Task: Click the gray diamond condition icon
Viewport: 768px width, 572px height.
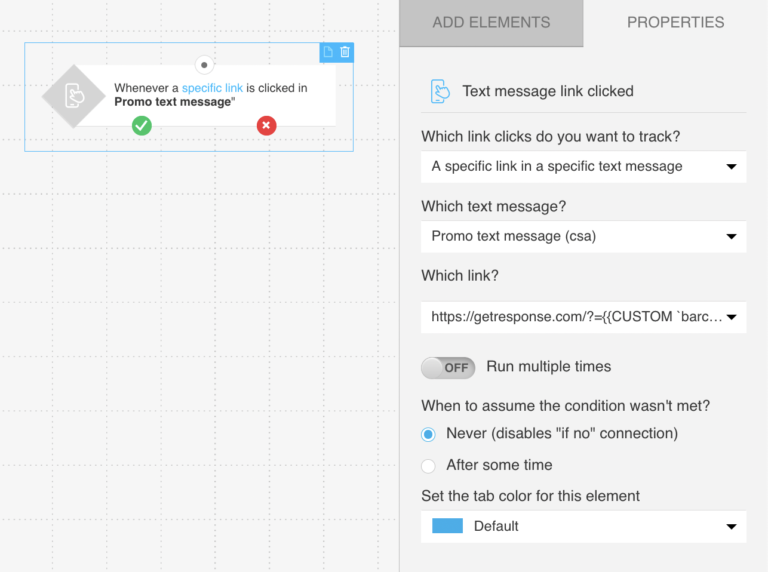Action: coord(74,96)
